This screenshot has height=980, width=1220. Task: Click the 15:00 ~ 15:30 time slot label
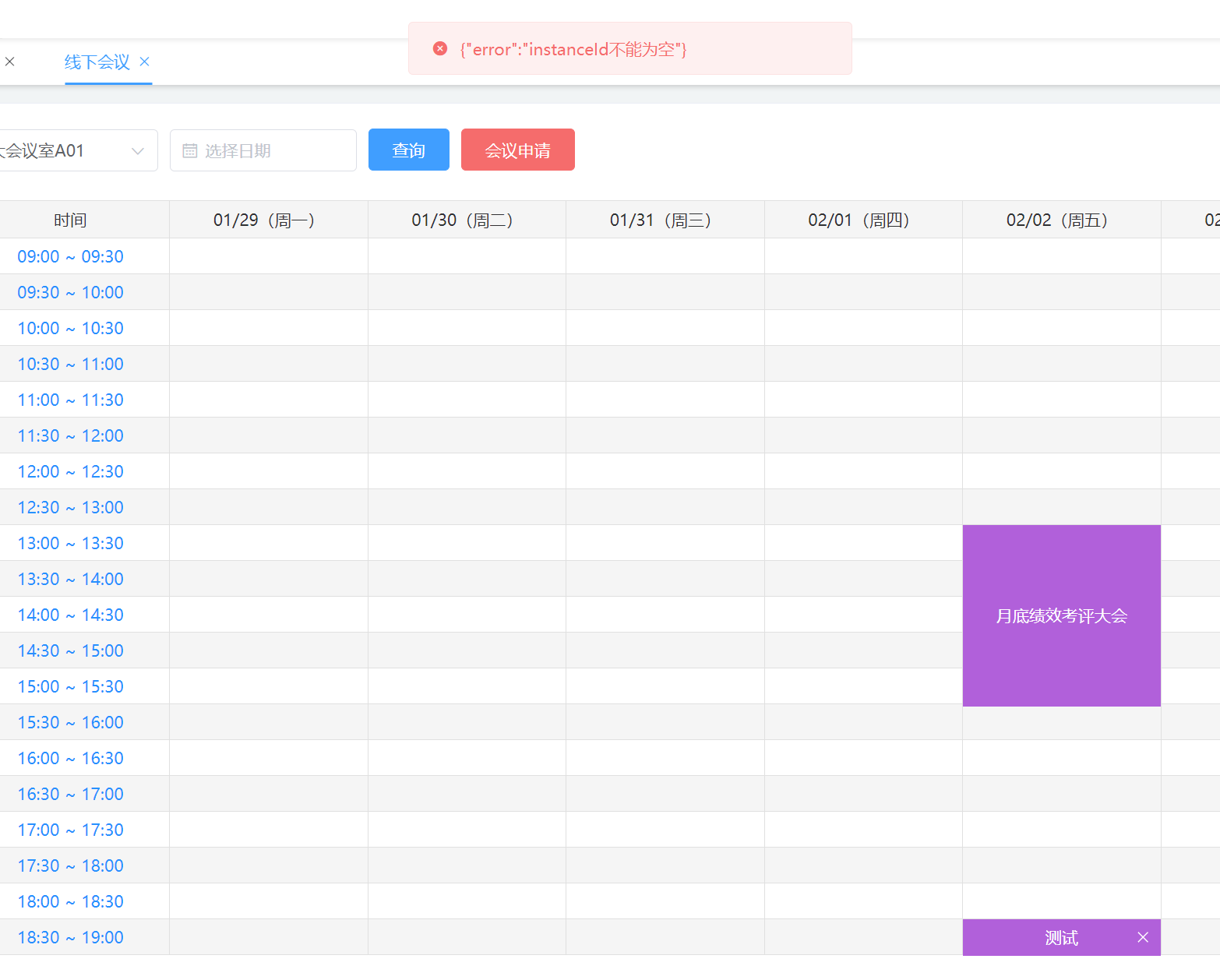coord(70,686)
